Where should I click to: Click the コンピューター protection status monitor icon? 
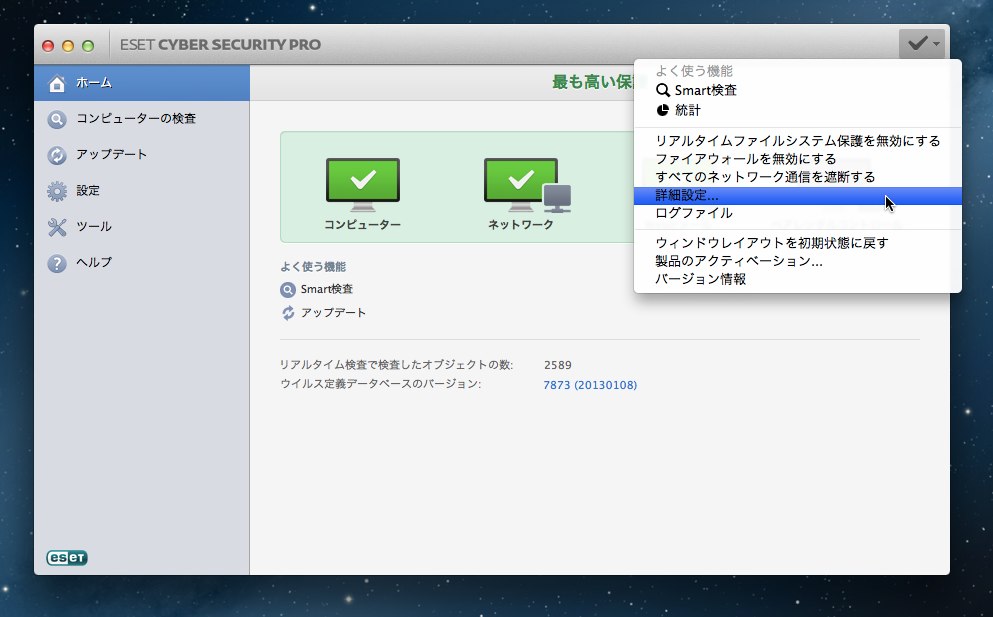[363, 184]
